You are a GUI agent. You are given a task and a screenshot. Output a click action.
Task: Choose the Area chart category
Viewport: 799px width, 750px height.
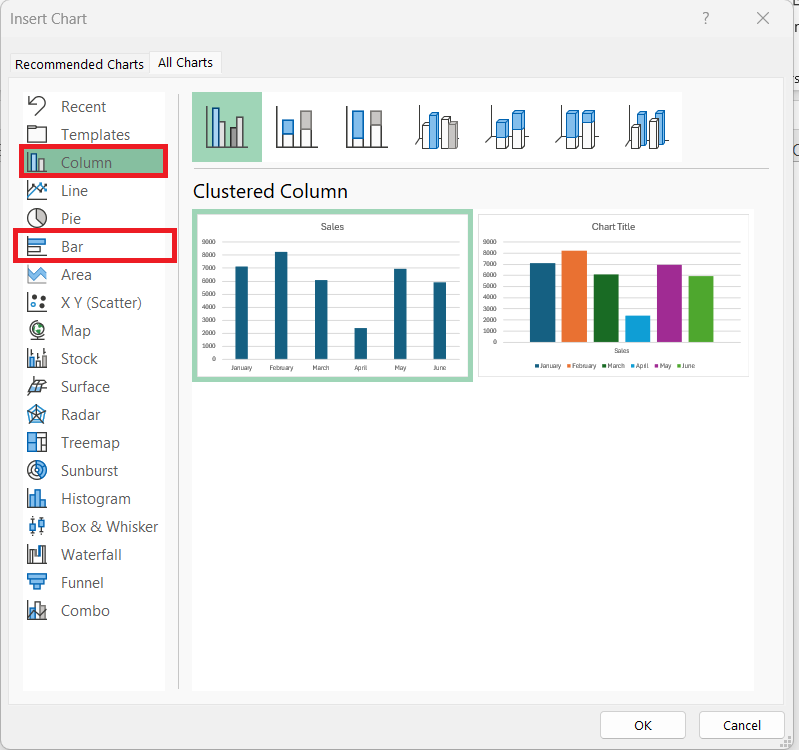(x=94, y=275)
